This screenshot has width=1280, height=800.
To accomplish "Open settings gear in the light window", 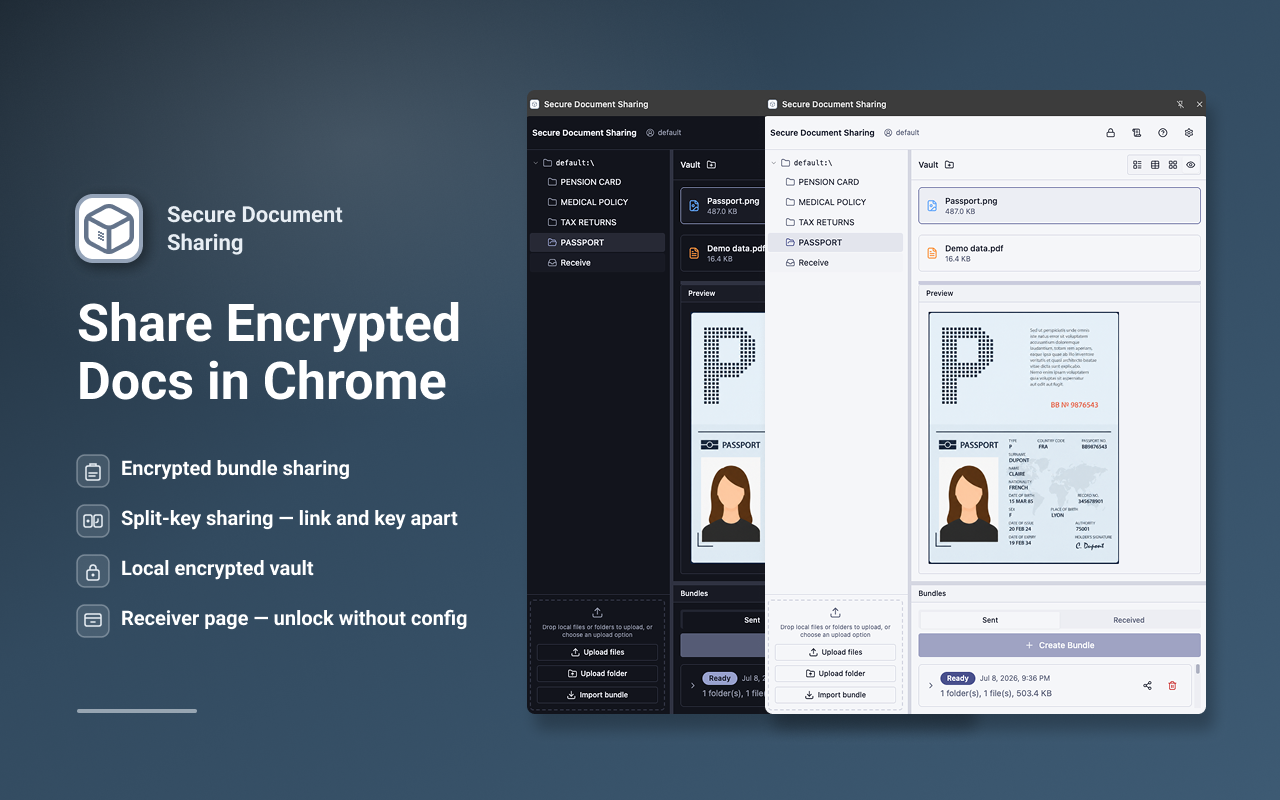I will click(x=1189, y=132).
